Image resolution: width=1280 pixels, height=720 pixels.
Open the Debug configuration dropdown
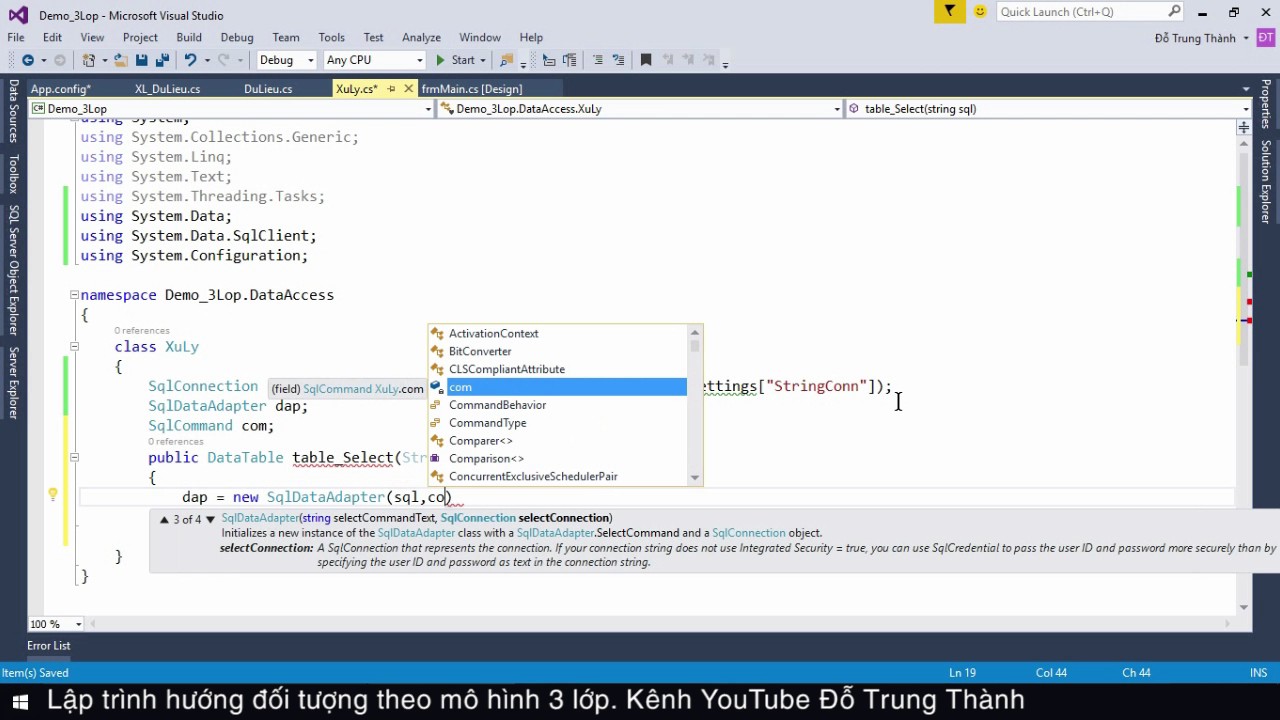click(286, 60)
